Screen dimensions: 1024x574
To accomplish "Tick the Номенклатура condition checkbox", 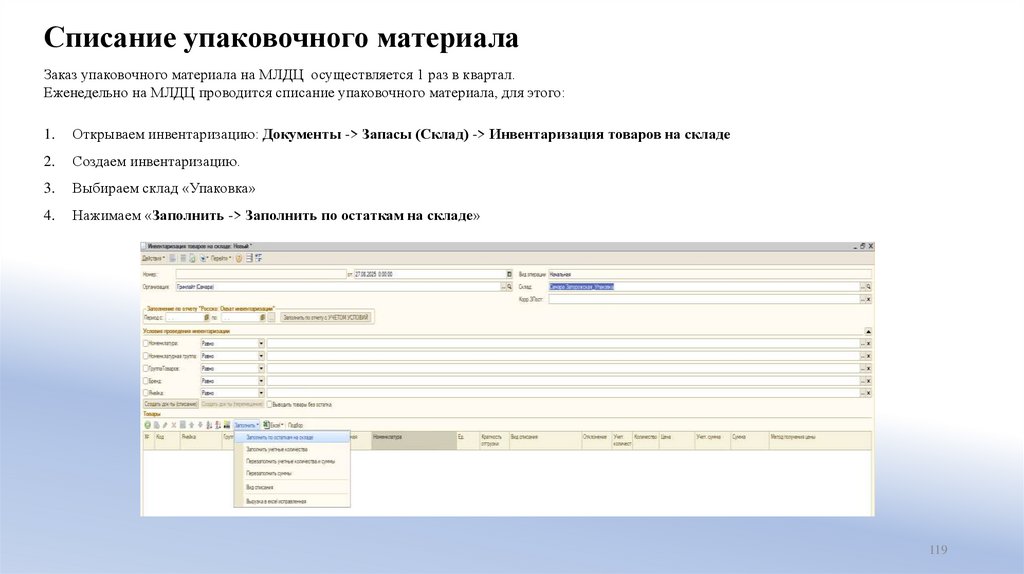I will point(146,343).
